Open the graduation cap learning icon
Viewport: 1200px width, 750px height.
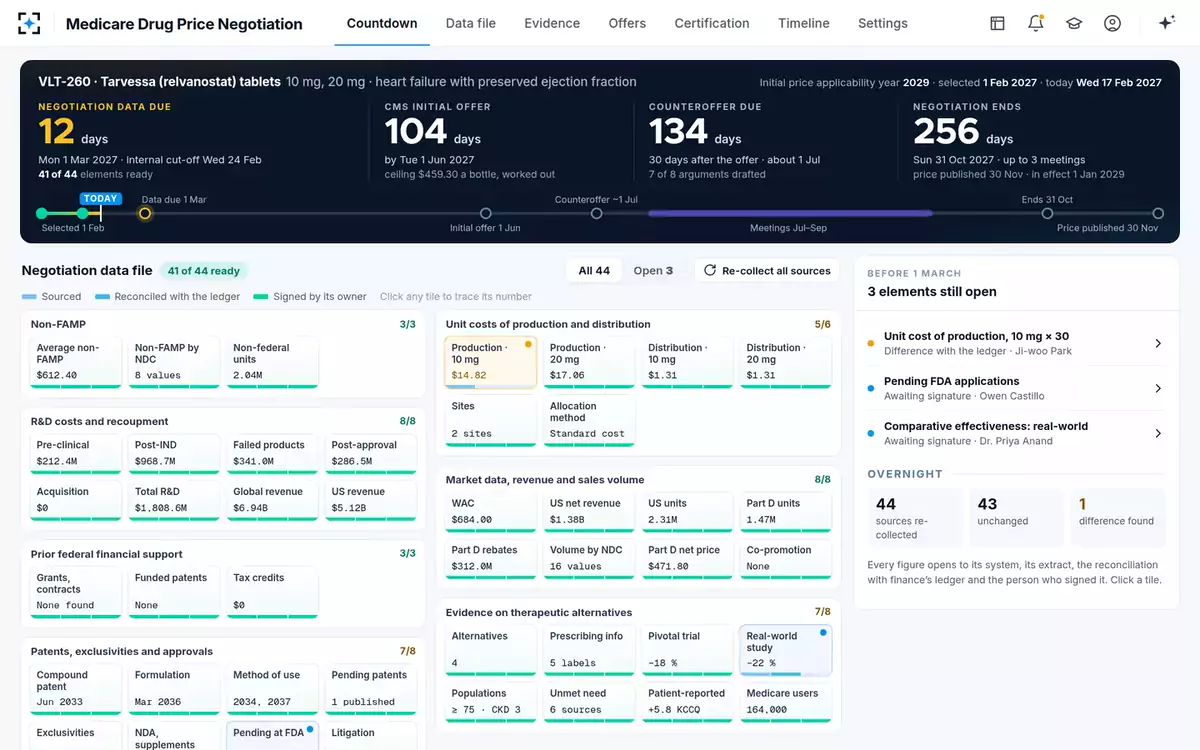tap(1074, 23)
